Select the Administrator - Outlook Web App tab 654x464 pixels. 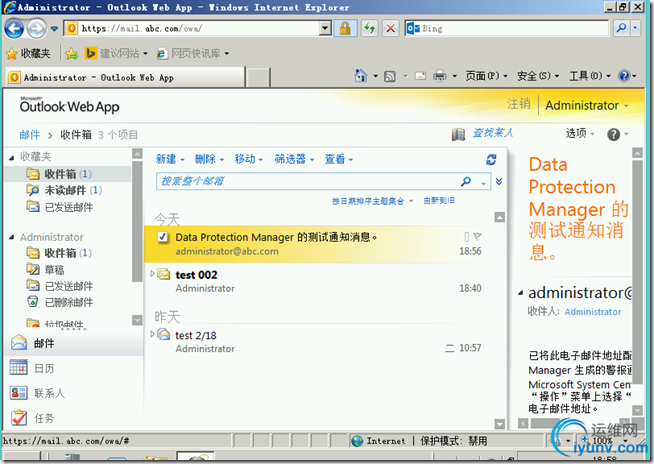(x=125, y=78)
